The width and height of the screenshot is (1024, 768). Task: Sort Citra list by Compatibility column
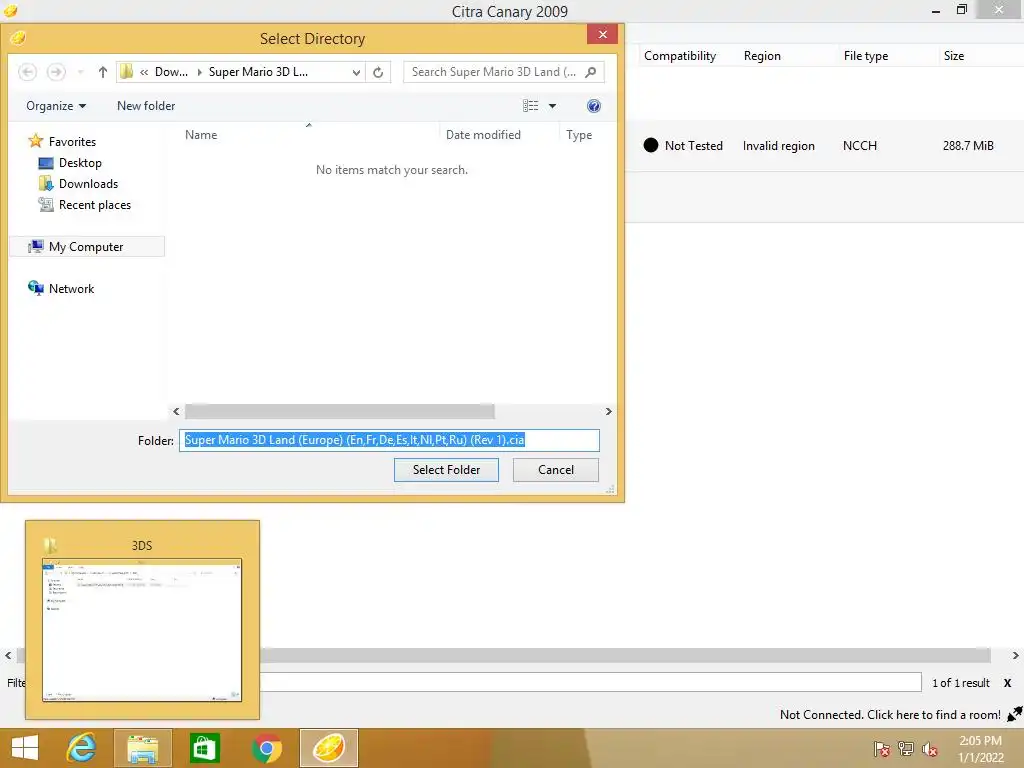pos(680,56)
